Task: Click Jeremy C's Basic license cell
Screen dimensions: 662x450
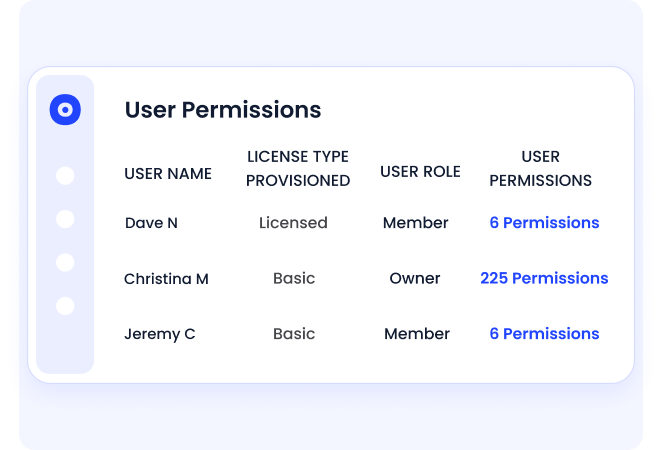Action: pyautogui.click(x=294, y=334)
